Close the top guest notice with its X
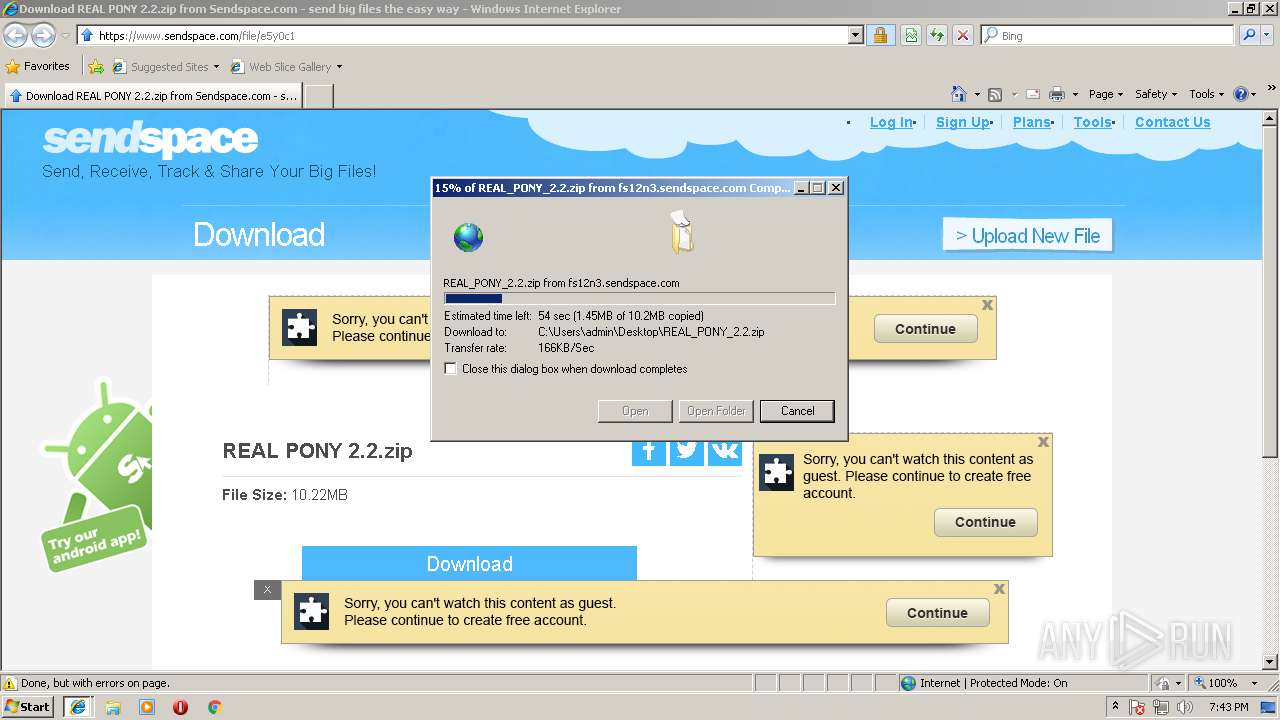The image size is (1280, 720). coord(987,305)
